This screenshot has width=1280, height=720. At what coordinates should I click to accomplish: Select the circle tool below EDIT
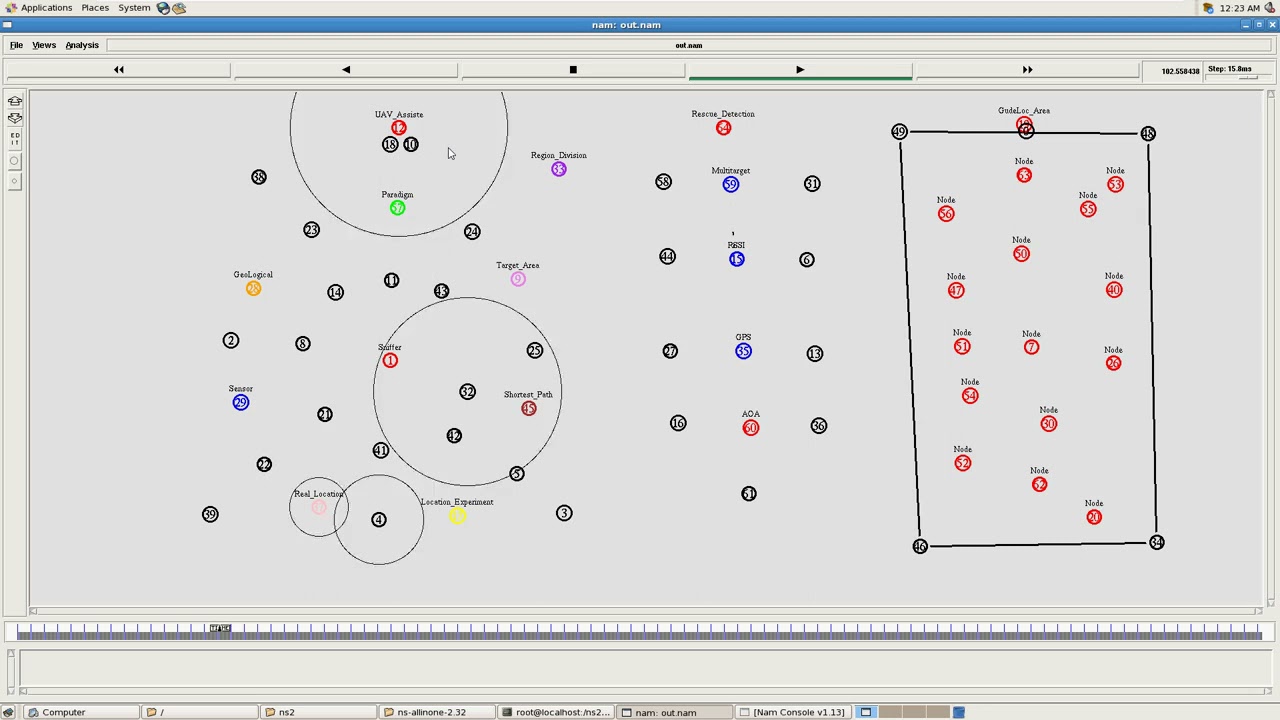click(x=15, y=160)
